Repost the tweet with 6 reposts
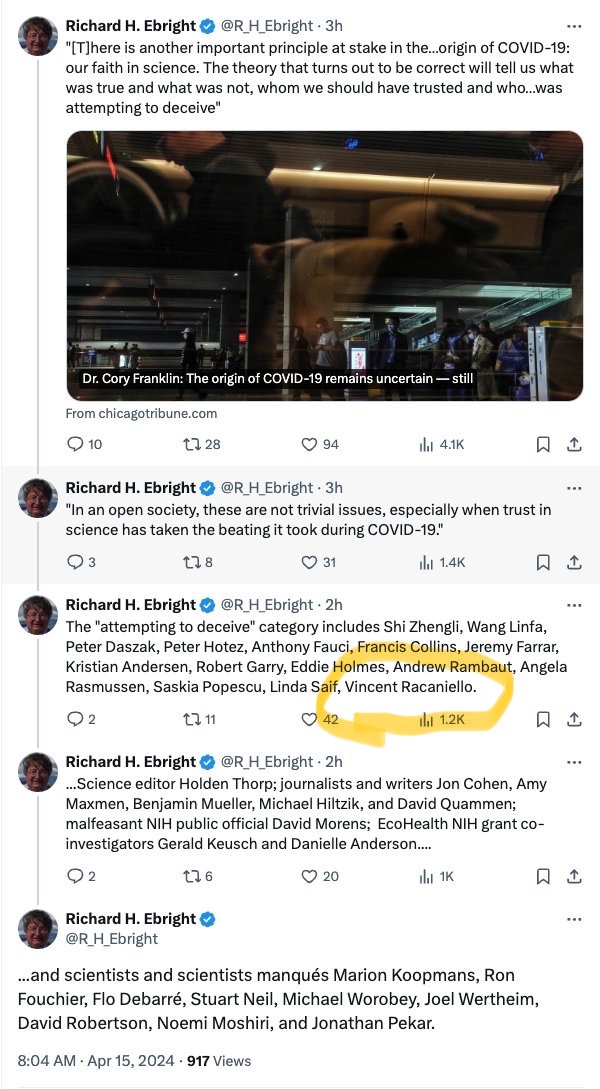600x1089 pixels. pyautogui.click(x=191, y=876)
